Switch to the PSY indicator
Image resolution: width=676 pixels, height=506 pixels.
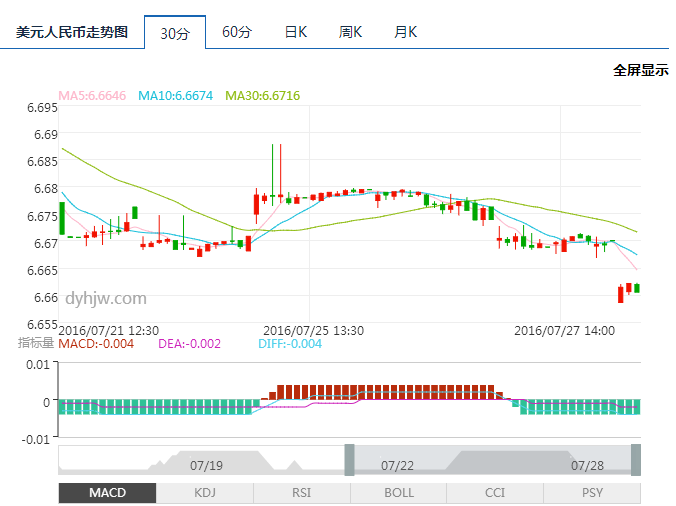592,493
